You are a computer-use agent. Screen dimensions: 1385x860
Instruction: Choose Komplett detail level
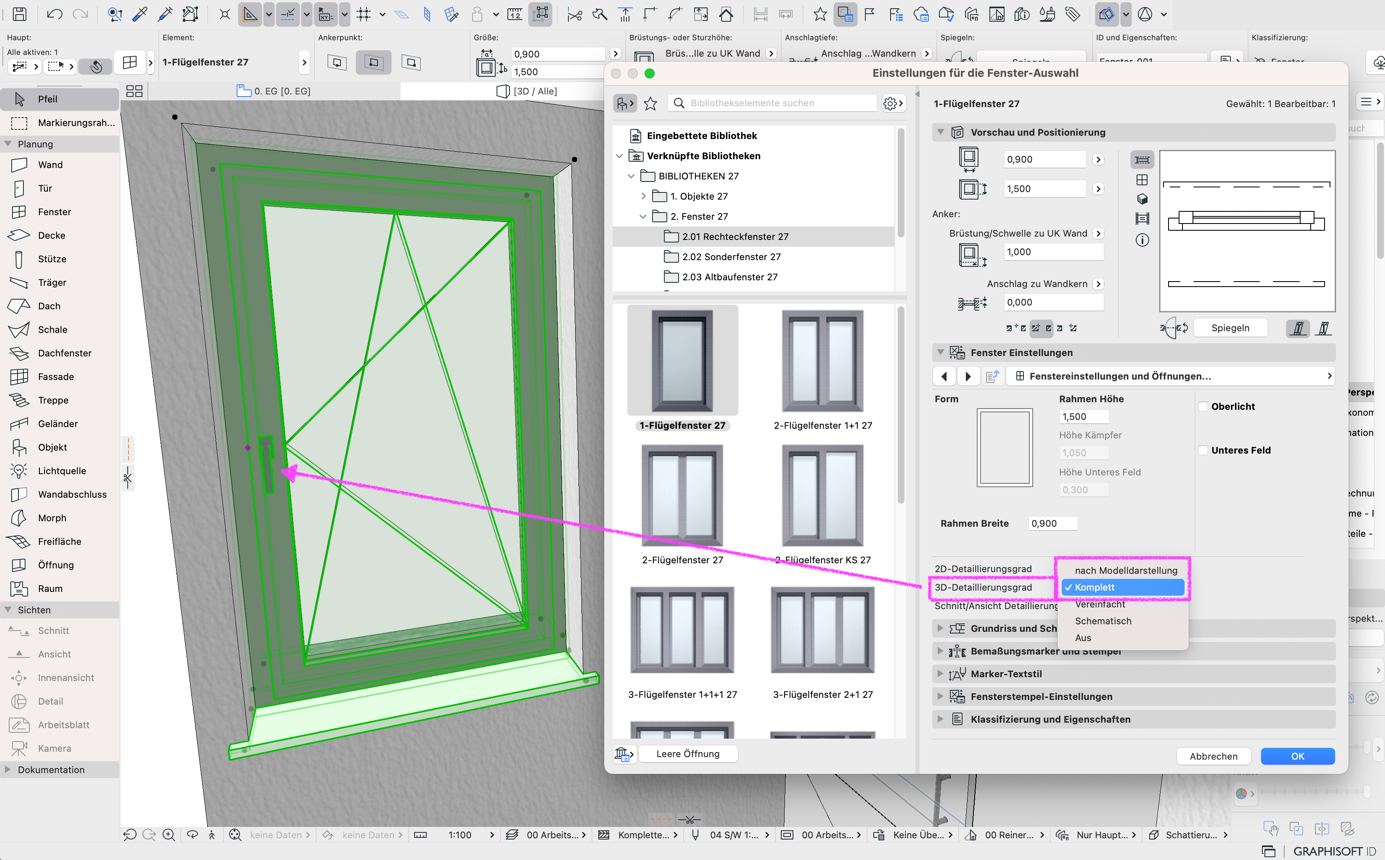[x=1124, y=588]
